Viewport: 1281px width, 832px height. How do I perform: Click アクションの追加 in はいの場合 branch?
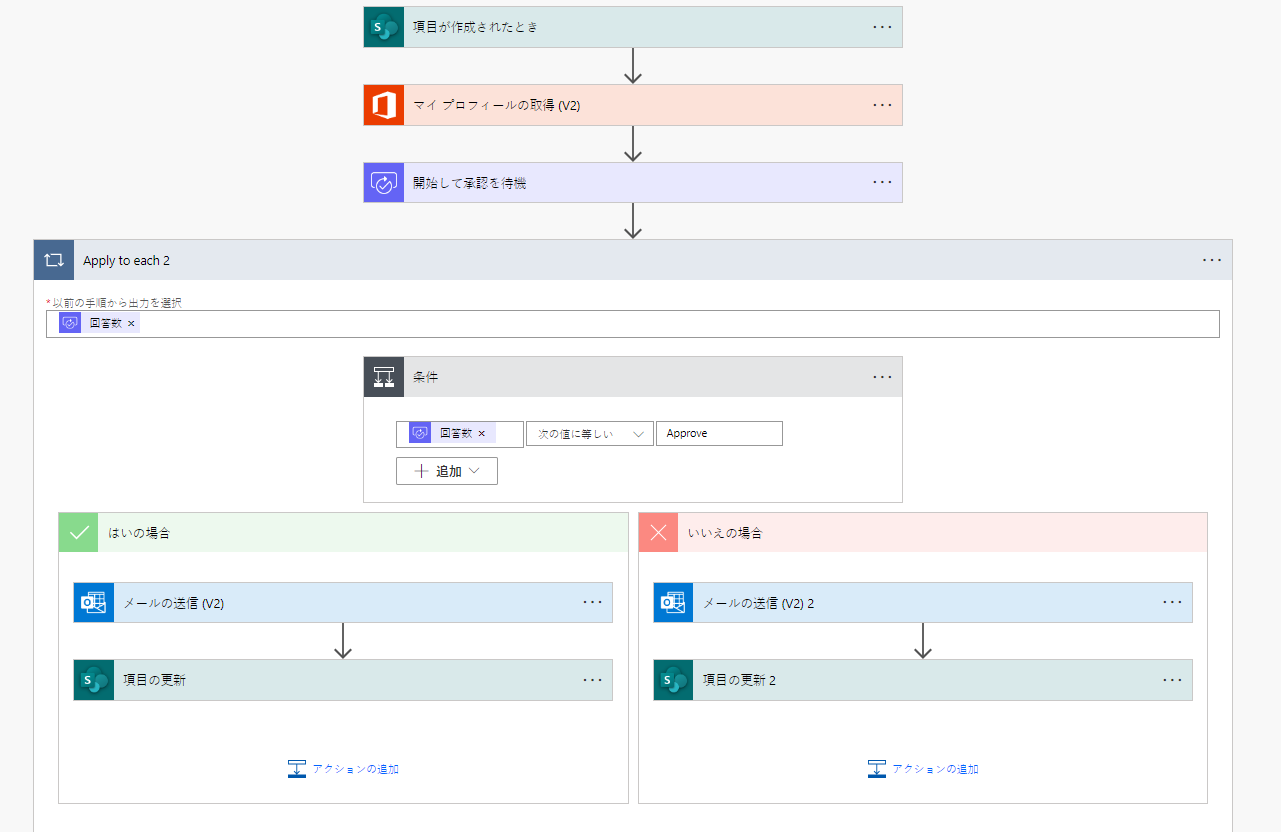343,769
